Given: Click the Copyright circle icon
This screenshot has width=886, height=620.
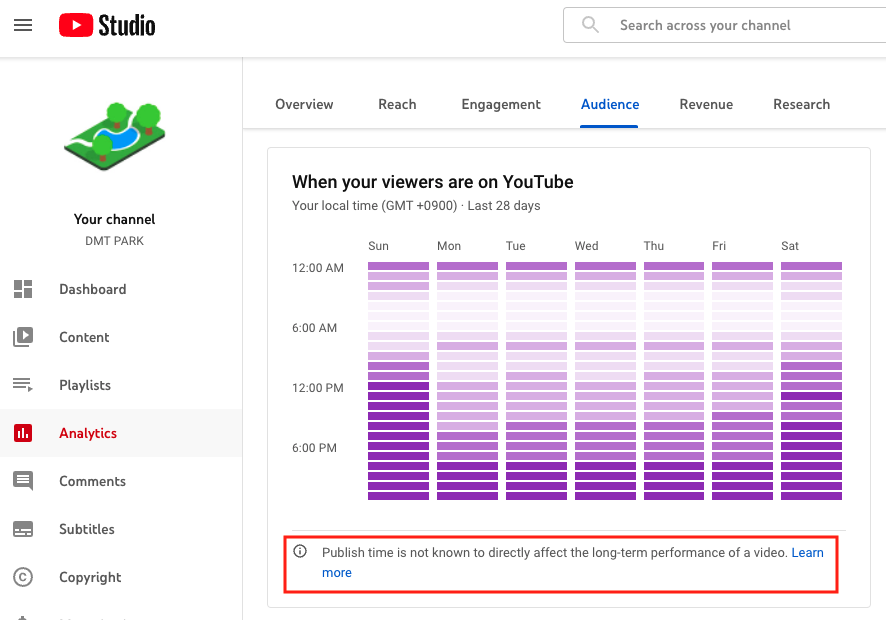Looking at the screenshot, I should coord(23,577).
